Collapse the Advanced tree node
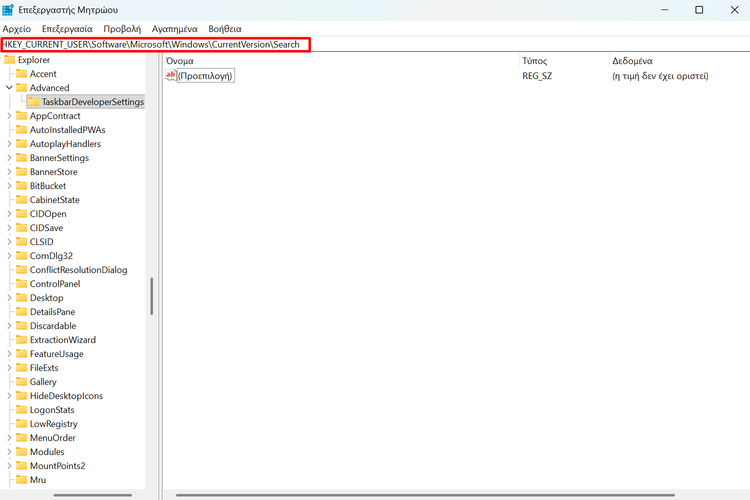The image size is (750, 500). coord(9,88)
